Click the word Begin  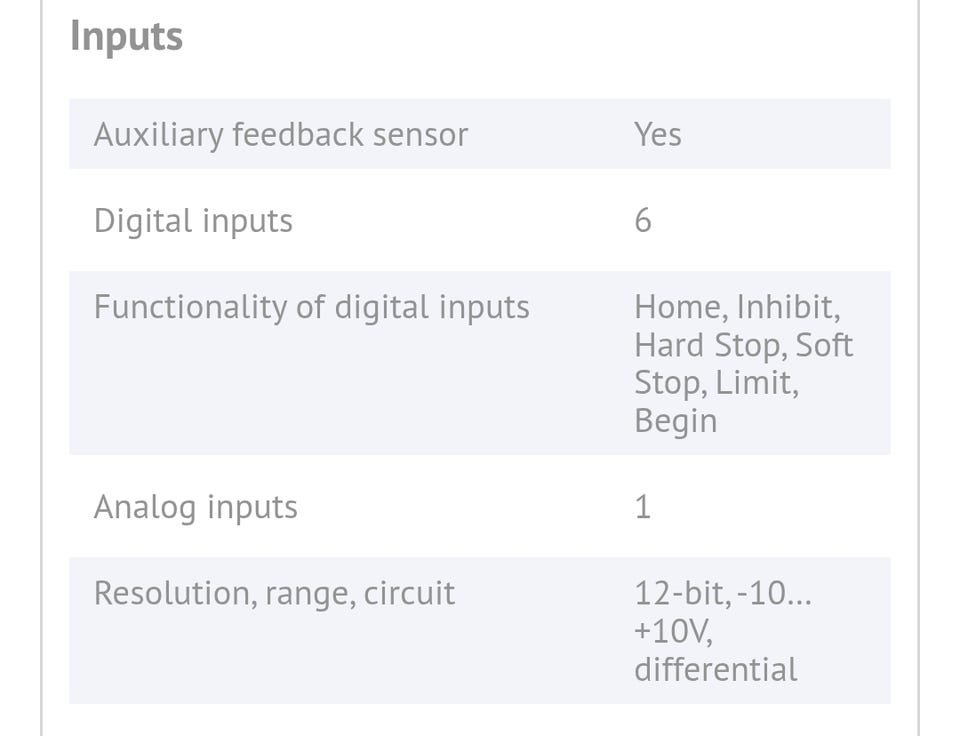point(676,422)
